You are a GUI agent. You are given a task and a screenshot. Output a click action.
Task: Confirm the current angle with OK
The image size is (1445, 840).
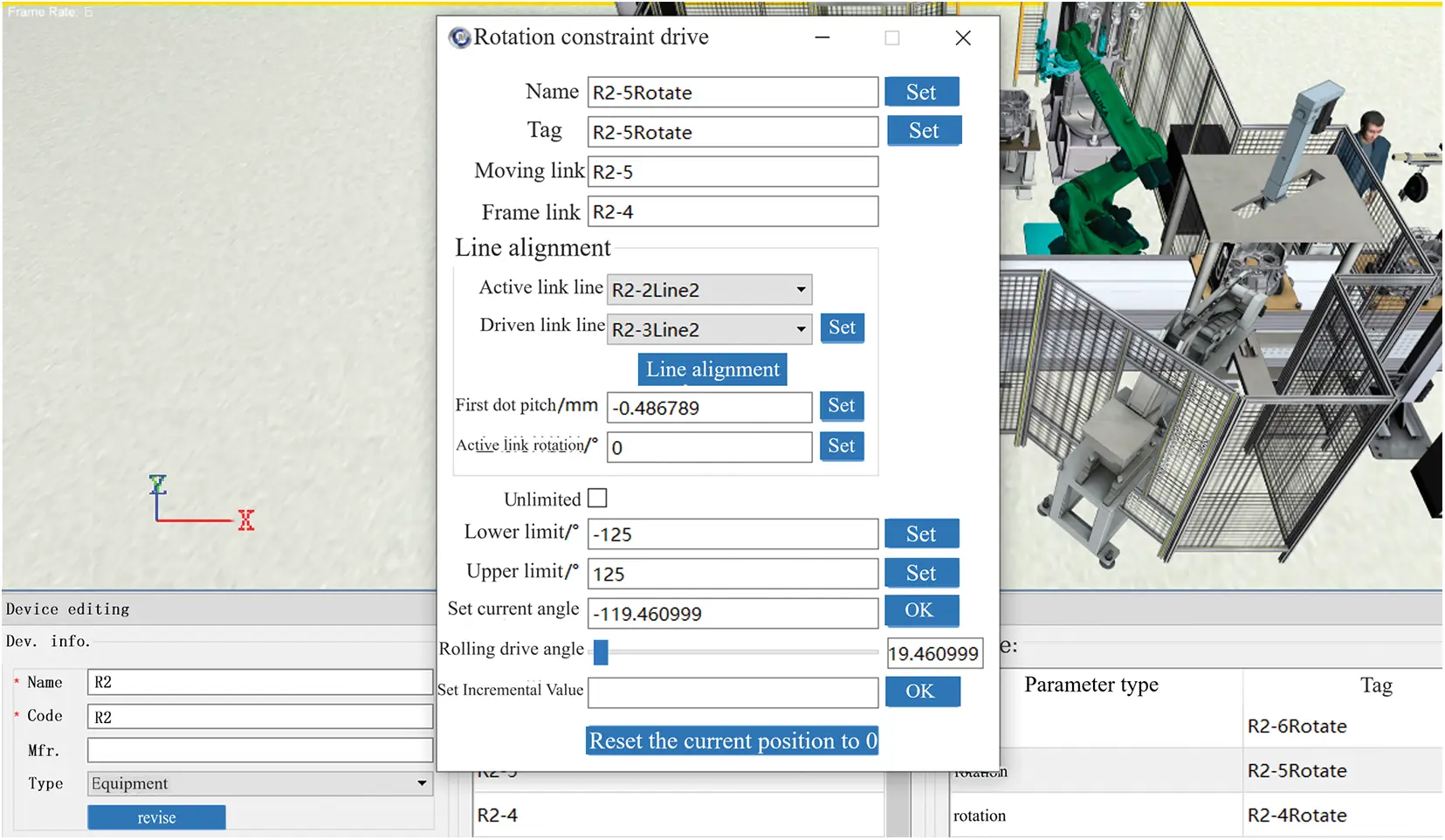[921, 611]
